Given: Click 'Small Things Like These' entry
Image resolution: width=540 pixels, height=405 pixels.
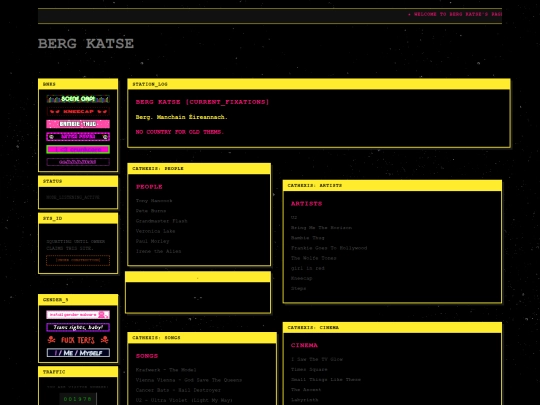Looking at the screenshot, I should pos(326,380).
